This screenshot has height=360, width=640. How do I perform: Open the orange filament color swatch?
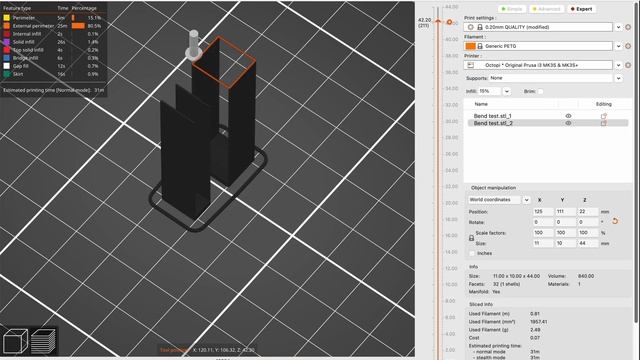pyautogui.click(x=471, y=46)
